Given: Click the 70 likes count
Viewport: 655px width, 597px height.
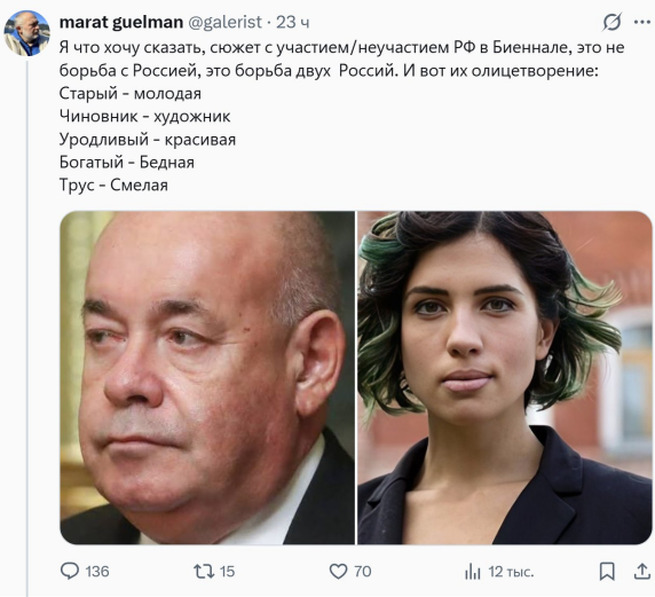Looking at the screenshot, I should [x=363, y=572].
